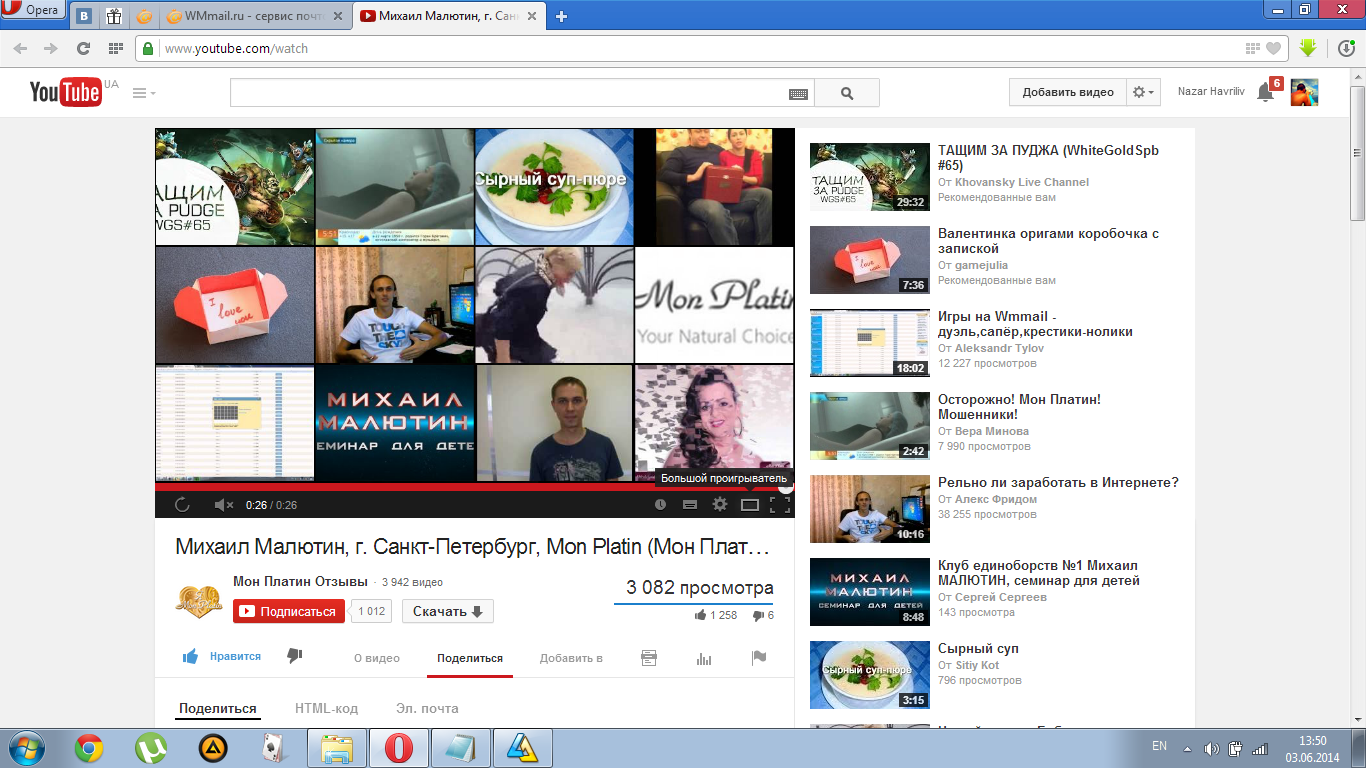Switch video to fullscreen
The image size is (1366, 768).
point(780,505)
